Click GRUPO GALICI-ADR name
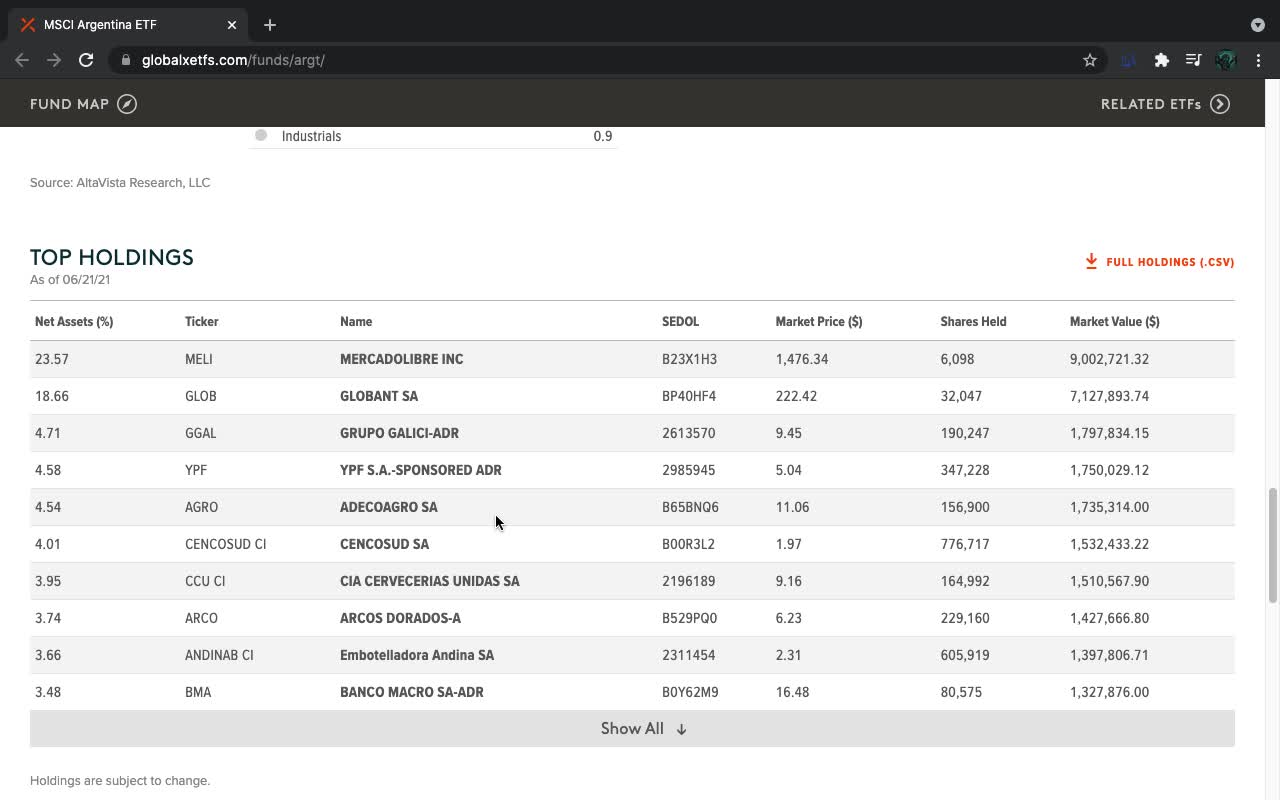 tap(399, 433)
